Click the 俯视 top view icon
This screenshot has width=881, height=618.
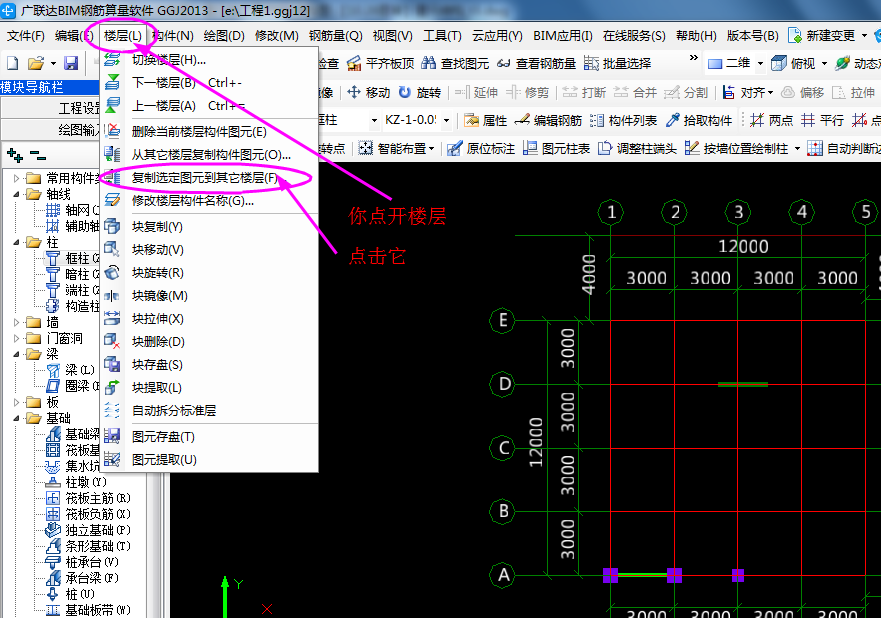point(779,63)
